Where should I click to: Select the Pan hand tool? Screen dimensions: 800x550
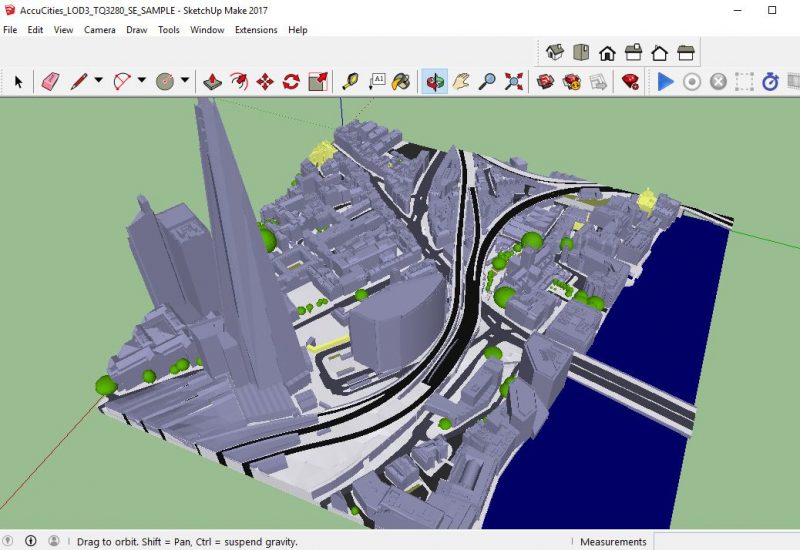click(x=461, y=81)
